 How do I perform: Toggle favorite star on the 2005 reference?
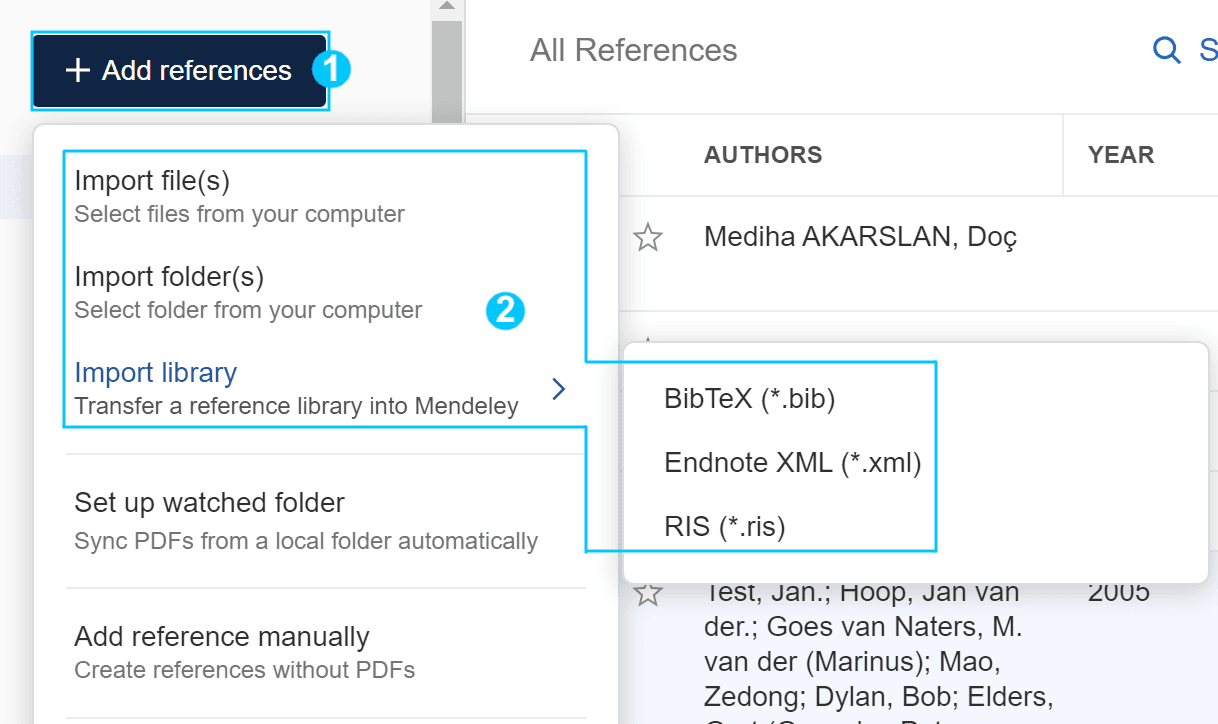tap(648, 593)
